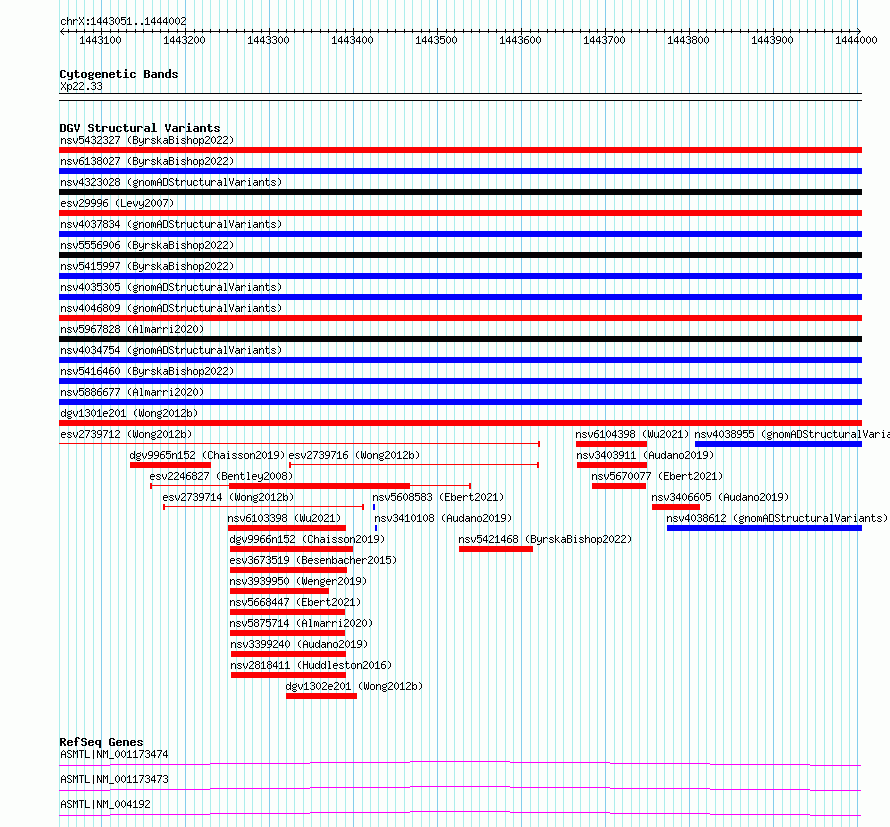The width and height of the screenshot is (890, 827).
Task: Click the nsv3939950 (Wenger2019) label
Action: coord(298,581)
